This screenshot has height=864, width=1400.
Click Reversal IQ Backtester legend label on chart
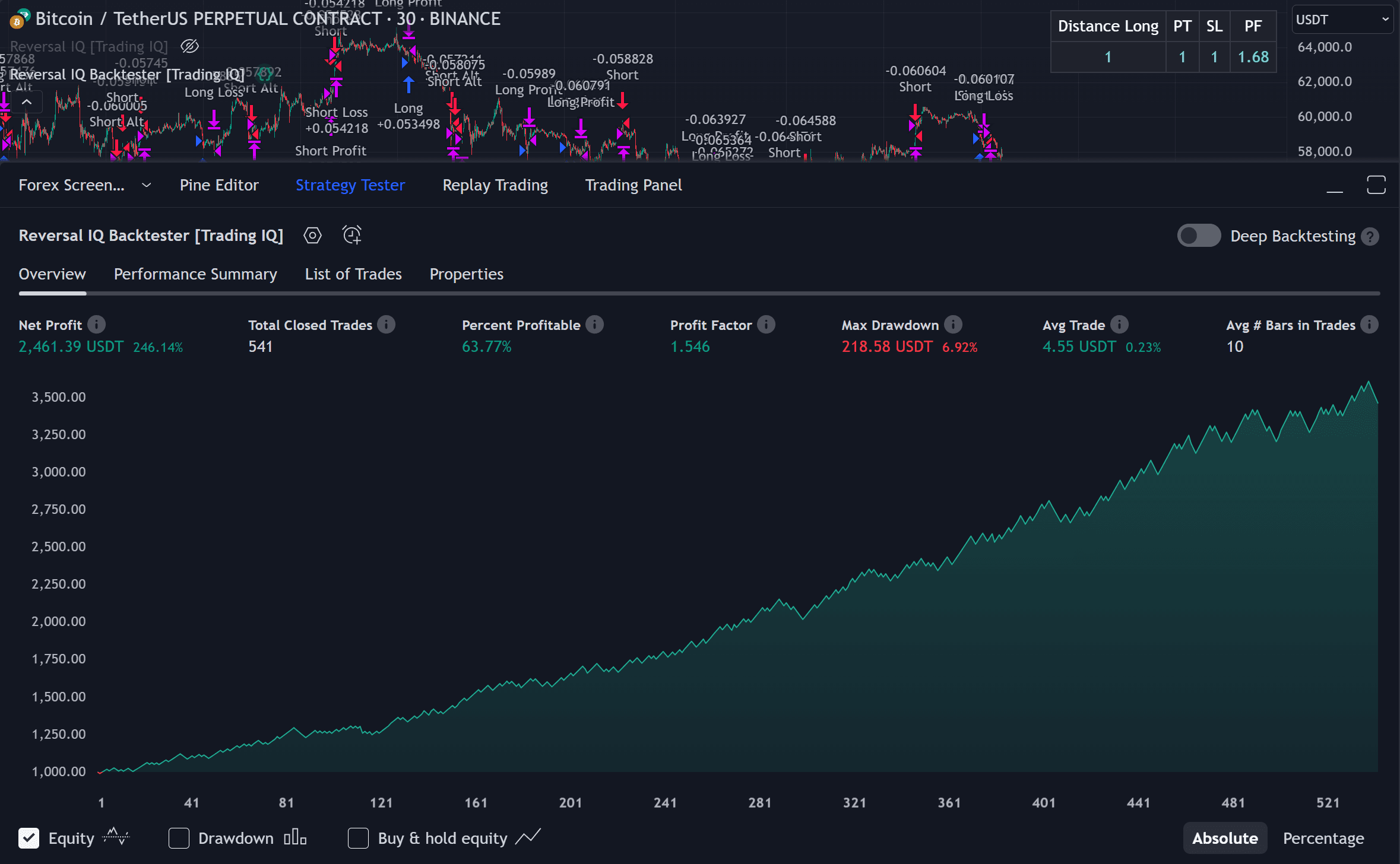pos(126,75)
